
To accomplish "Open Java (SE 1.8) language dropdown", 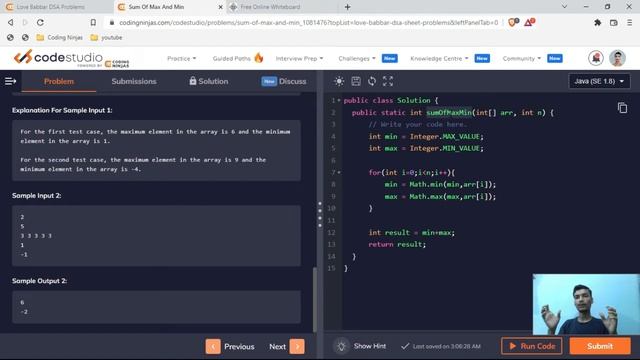I will pos(599,81).
